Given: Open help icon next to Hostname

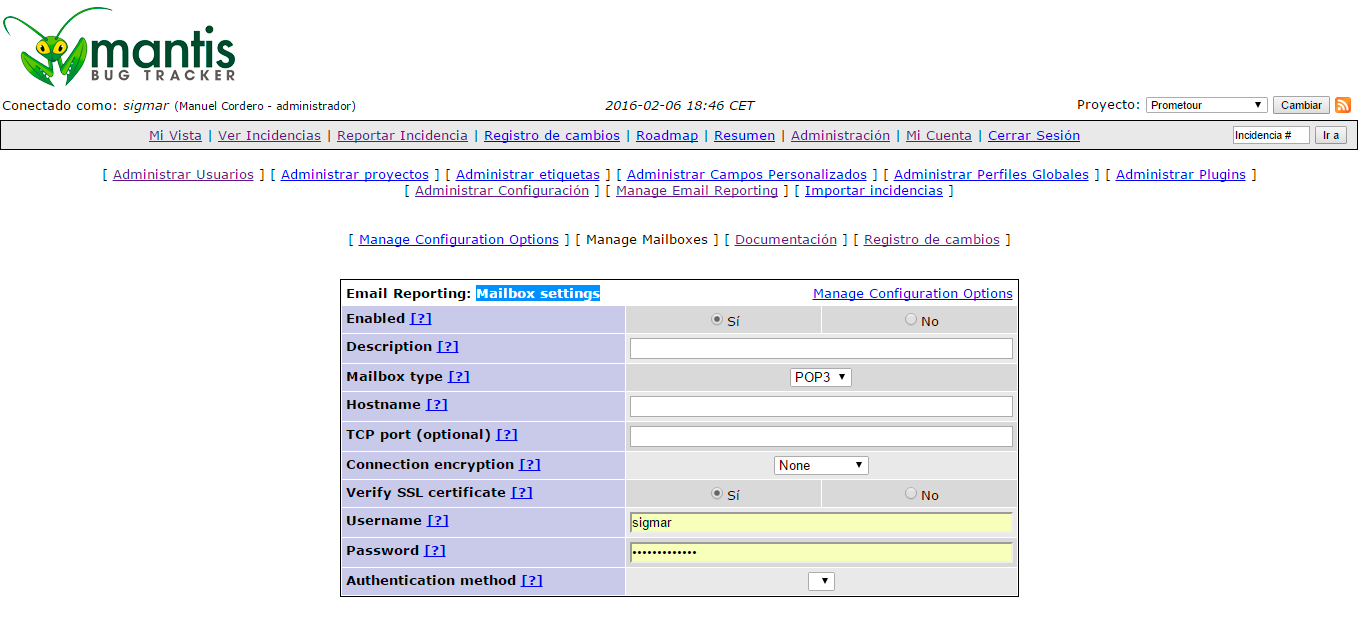Looking at the screenshot, I should [436, 405].
